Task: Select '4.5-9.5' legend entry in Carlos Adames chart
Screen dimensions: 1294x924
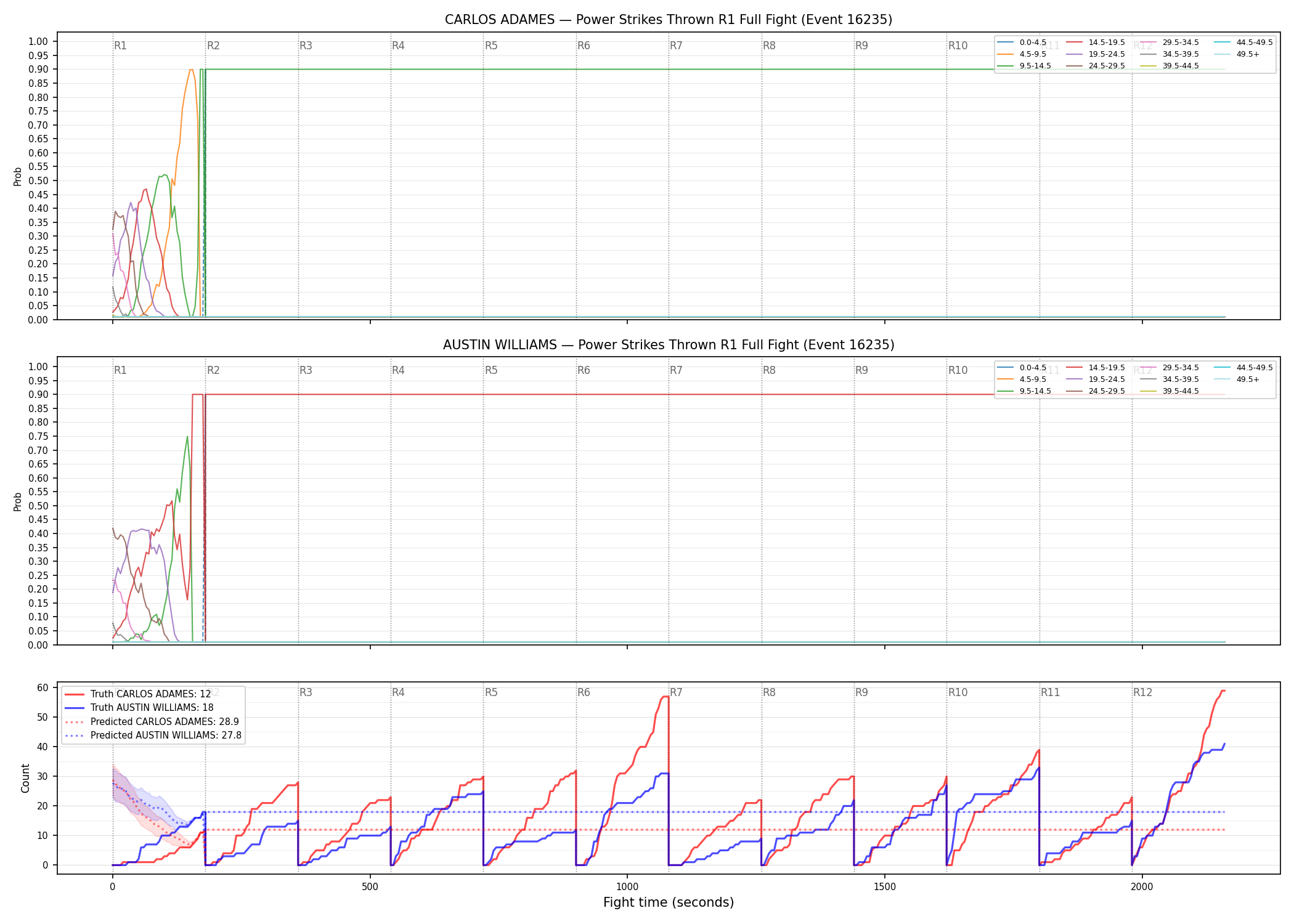Action: click(x=1022, y=54)
